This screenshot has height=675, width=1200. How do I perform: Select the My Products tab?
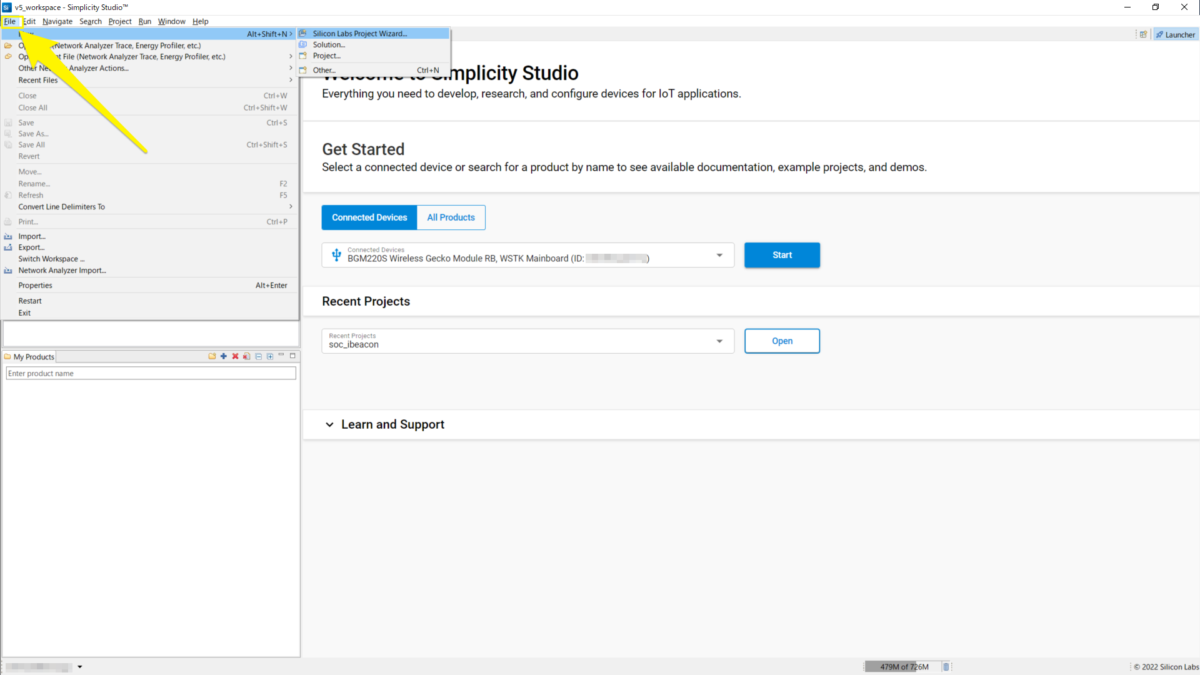click(x=29, y=357)
